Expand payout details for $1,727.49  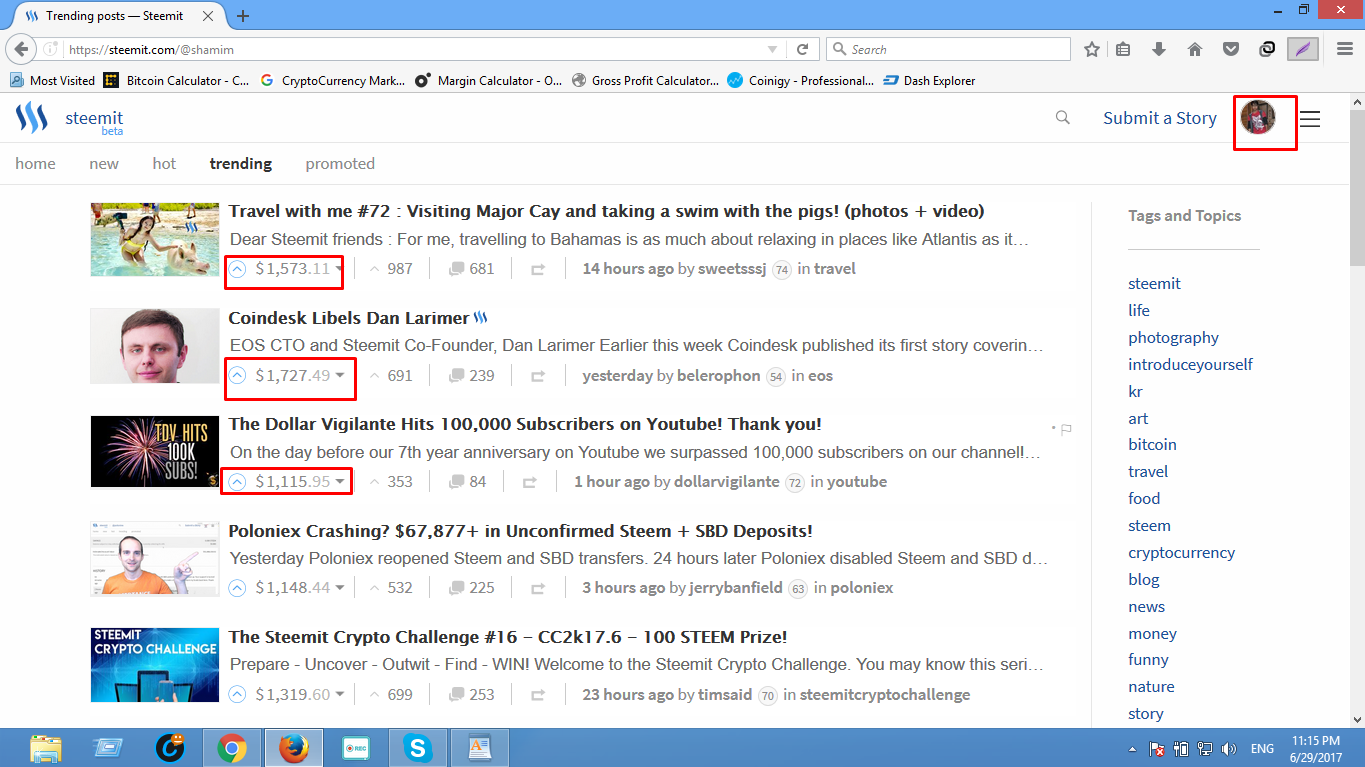[340, 376]
